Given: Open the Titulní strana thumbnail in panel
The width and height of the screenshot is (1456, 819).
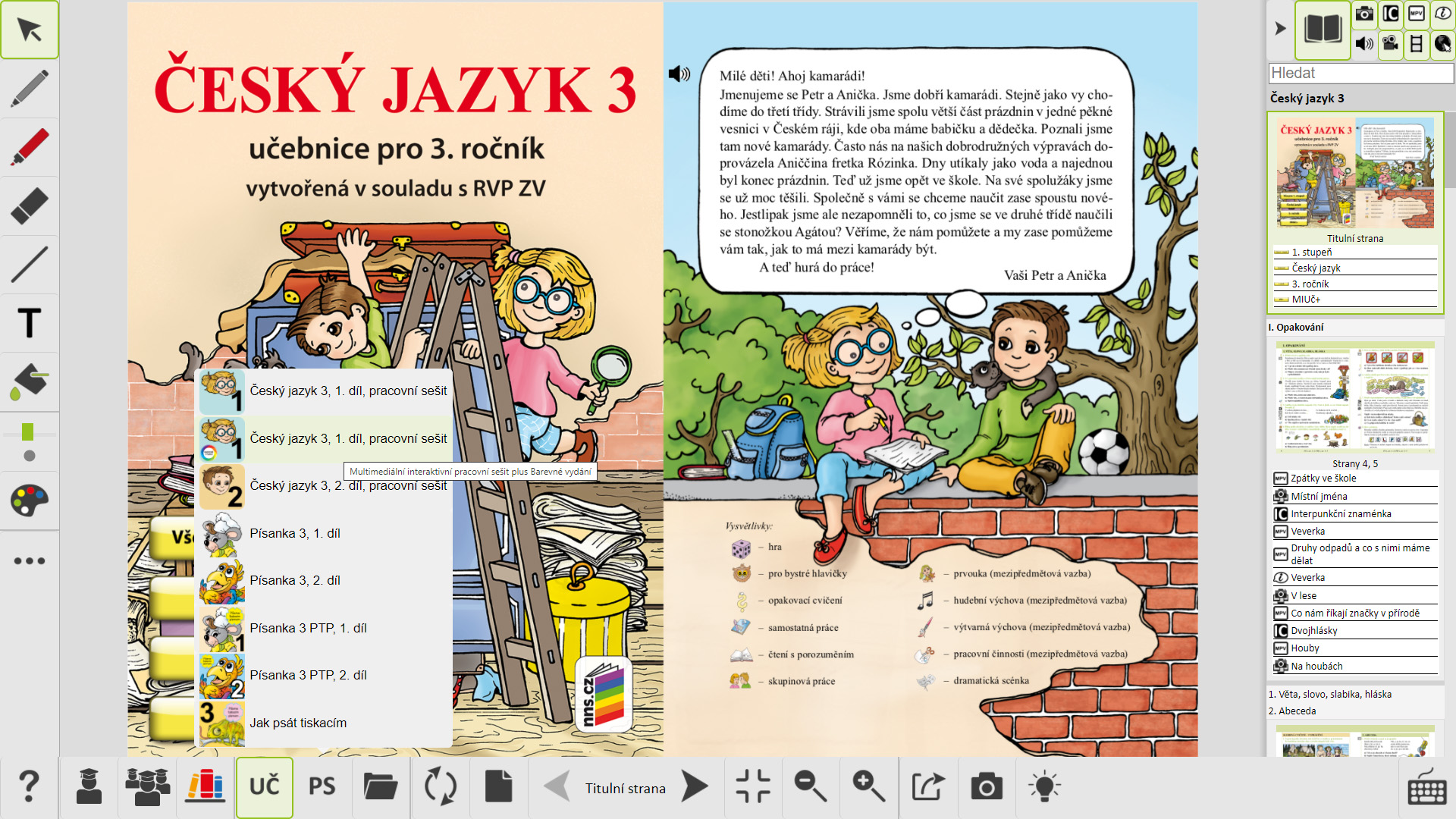Looking at the screenshot, I should (x=1355, y=173).
